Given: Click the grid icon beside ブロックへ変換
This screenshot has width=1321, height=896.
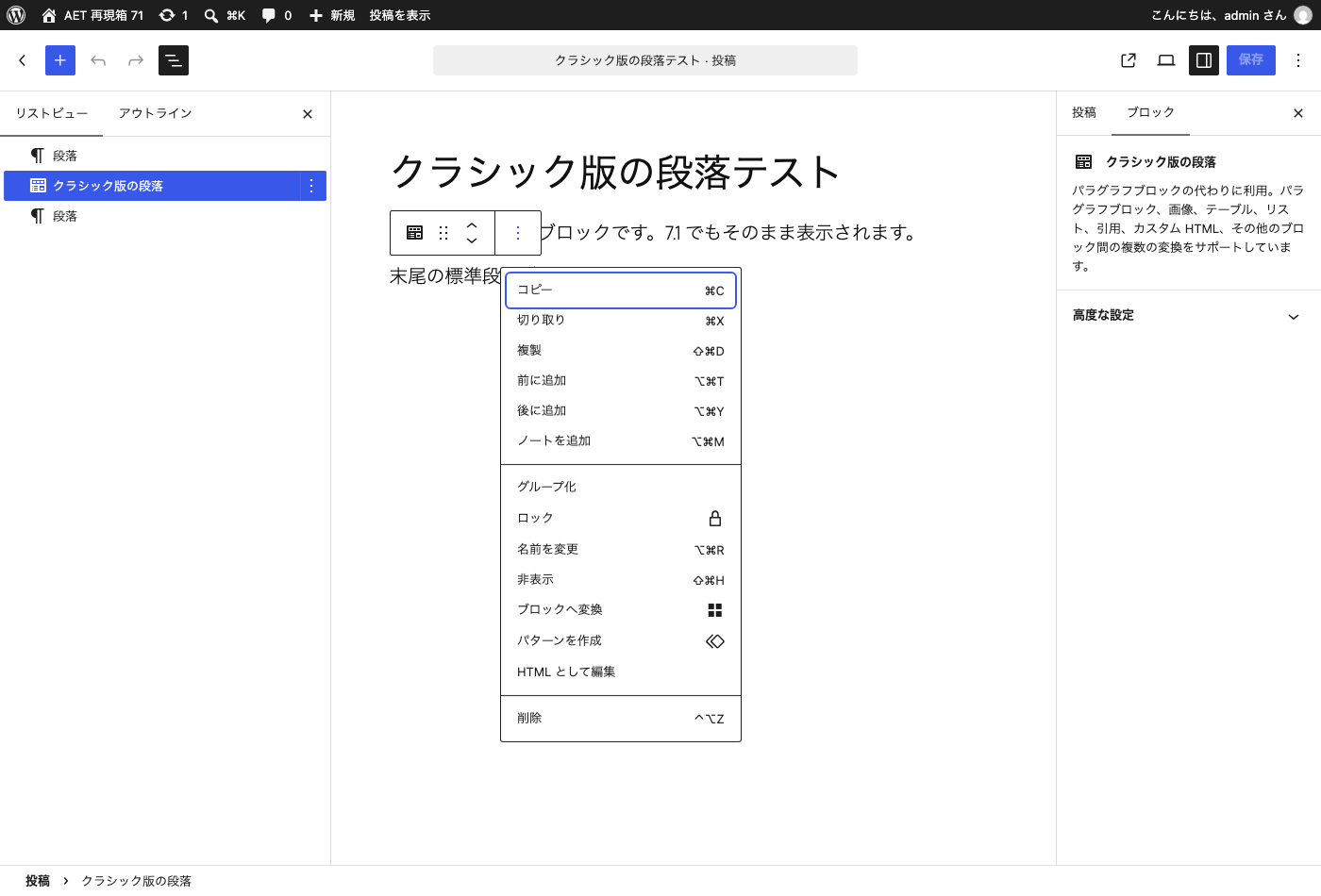Looking at the screenshot, I should pyautogui.click(x=715, y=610).
